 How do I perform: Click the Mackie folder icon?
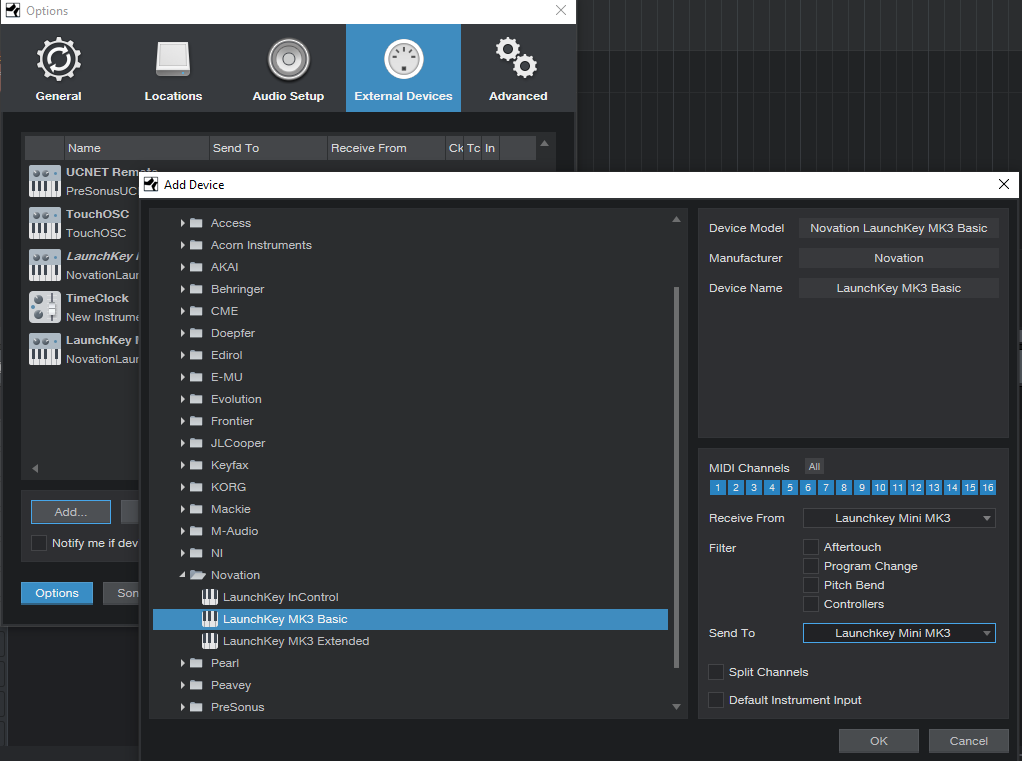pos(196,509)
